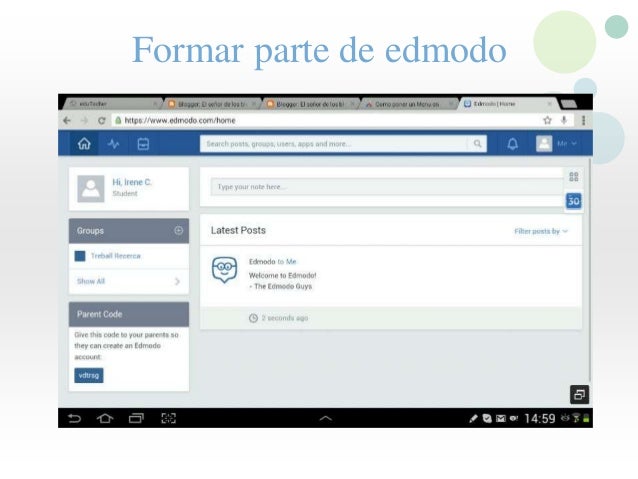Open the planner calendar 30 icon
The image size is (638, 479).
click(574, 201)
